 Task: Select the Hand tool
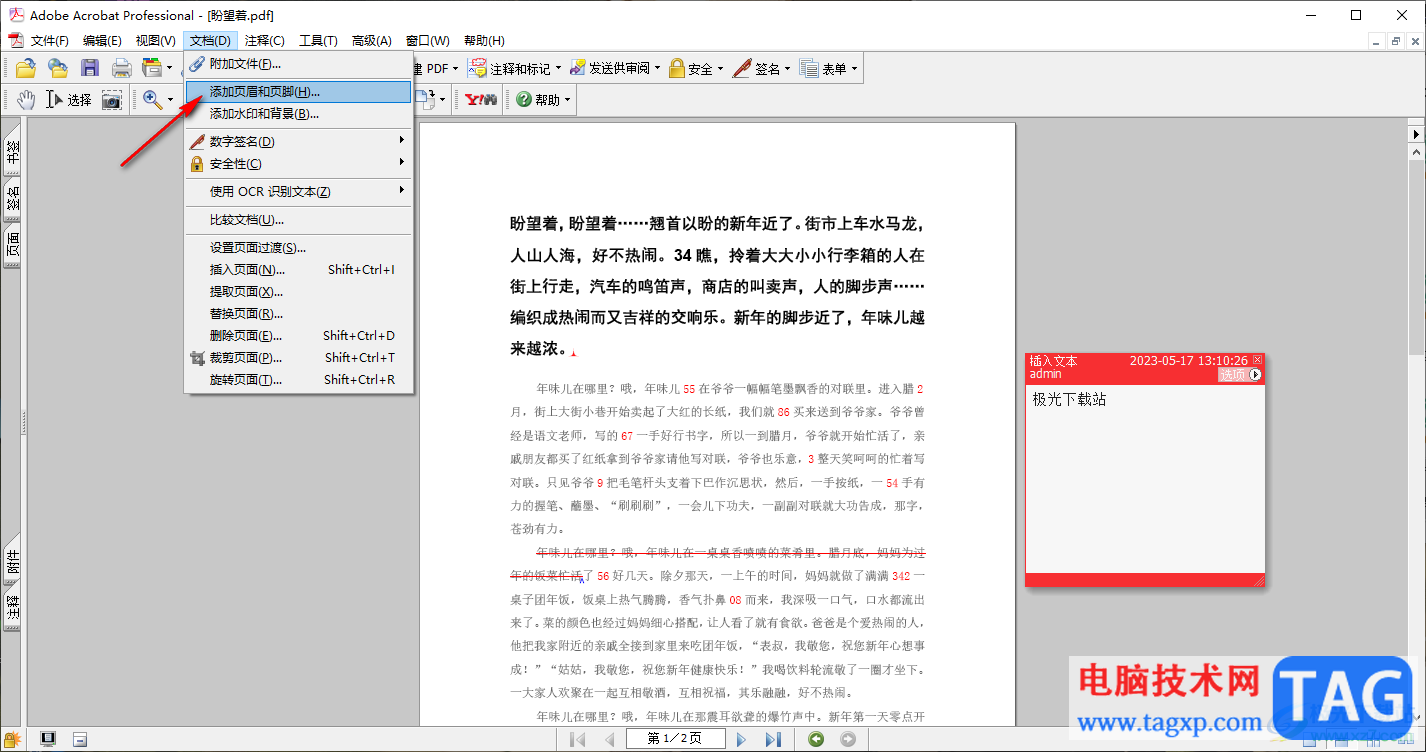point(25,99)
